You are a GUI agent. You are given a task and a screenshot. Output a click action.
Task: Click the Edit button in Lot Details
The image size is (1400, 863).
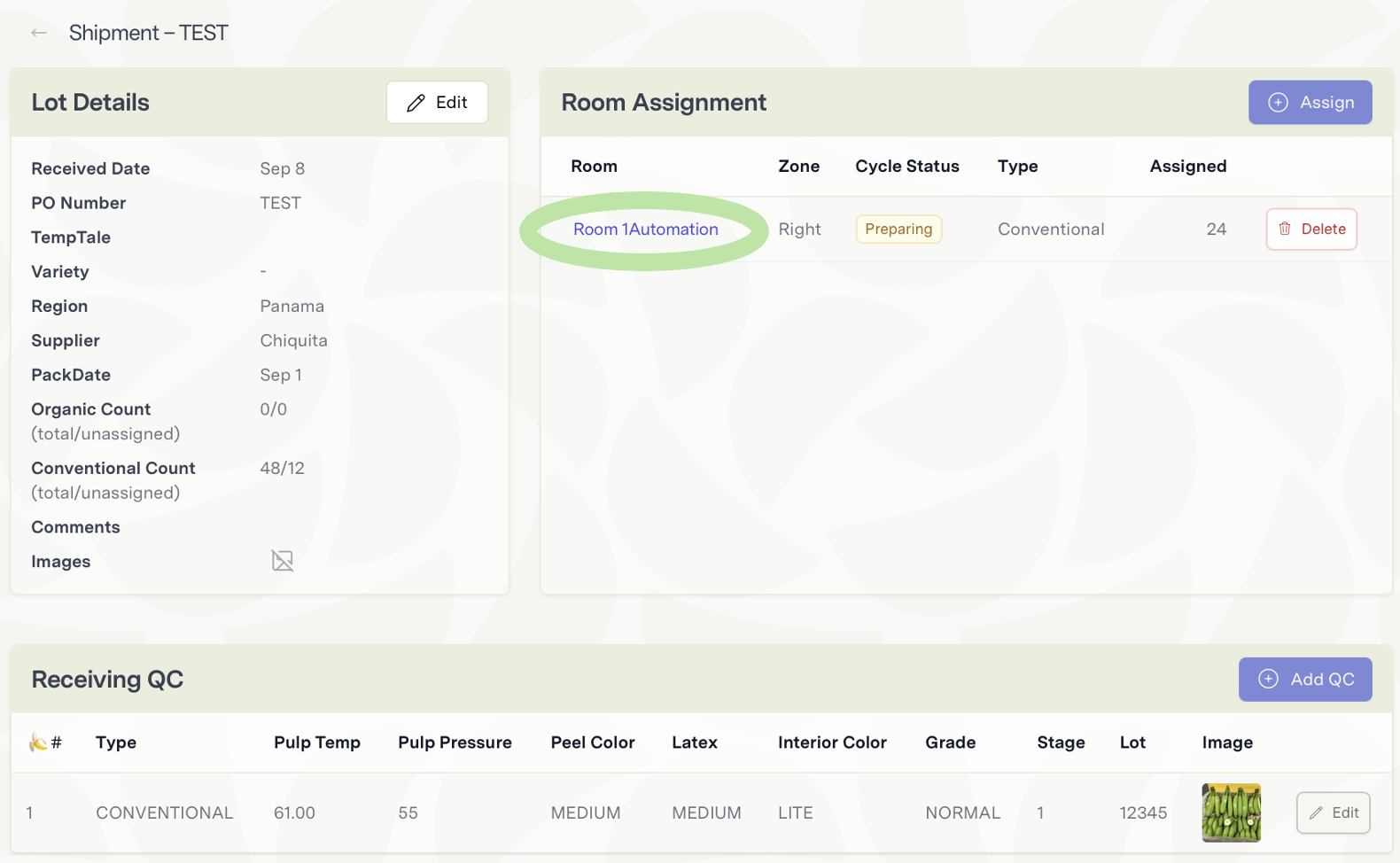(437, 103)
